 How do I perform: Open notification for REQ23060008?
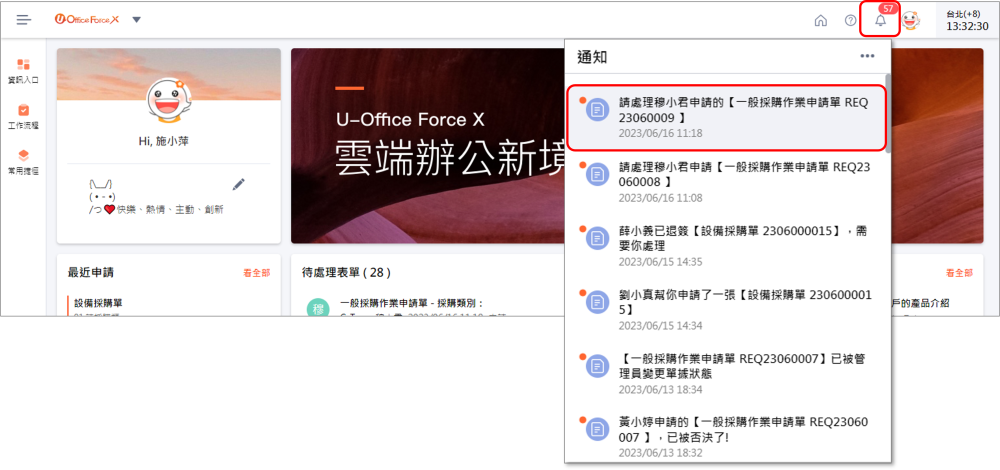pyautogui.click(x=726, y=182)
